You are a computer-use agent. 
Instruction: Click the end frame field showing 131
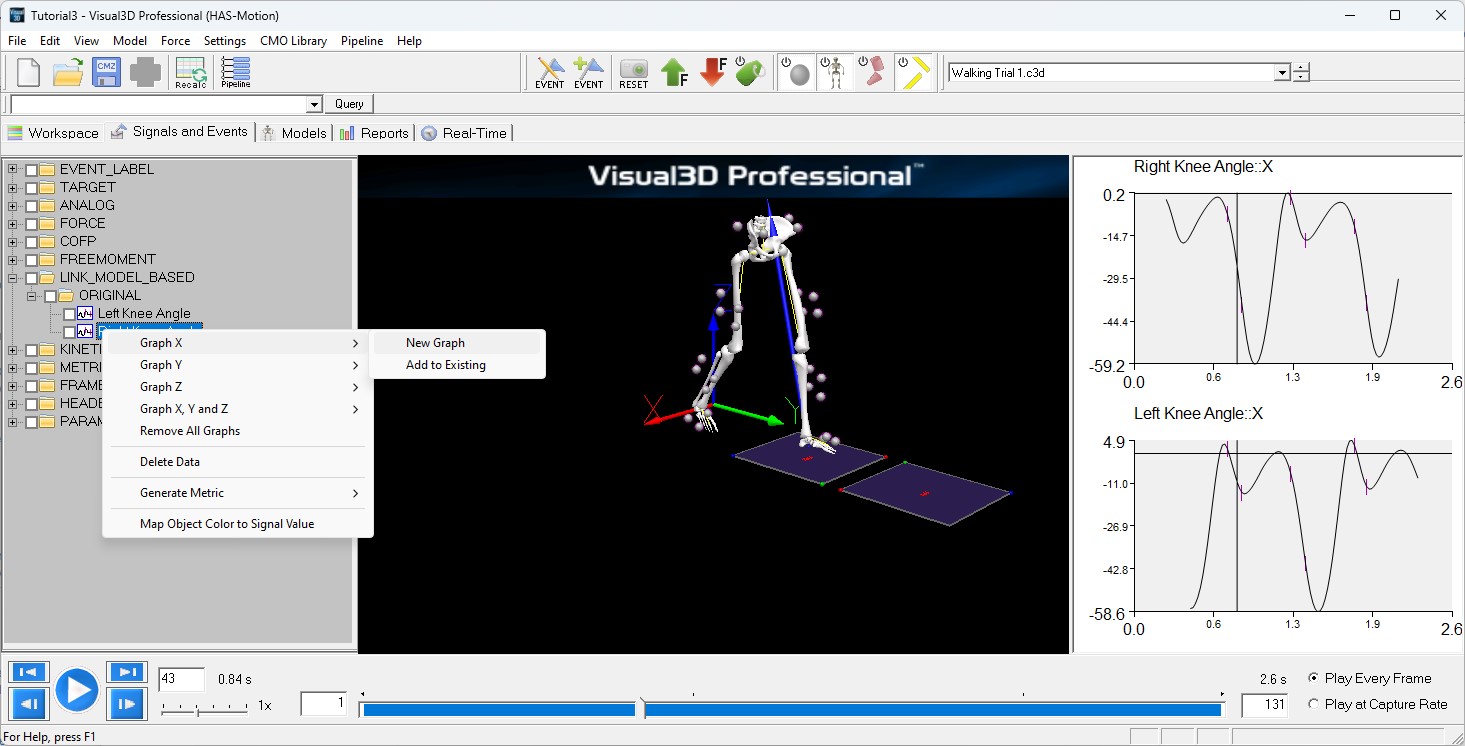(x=1265, y=704)
